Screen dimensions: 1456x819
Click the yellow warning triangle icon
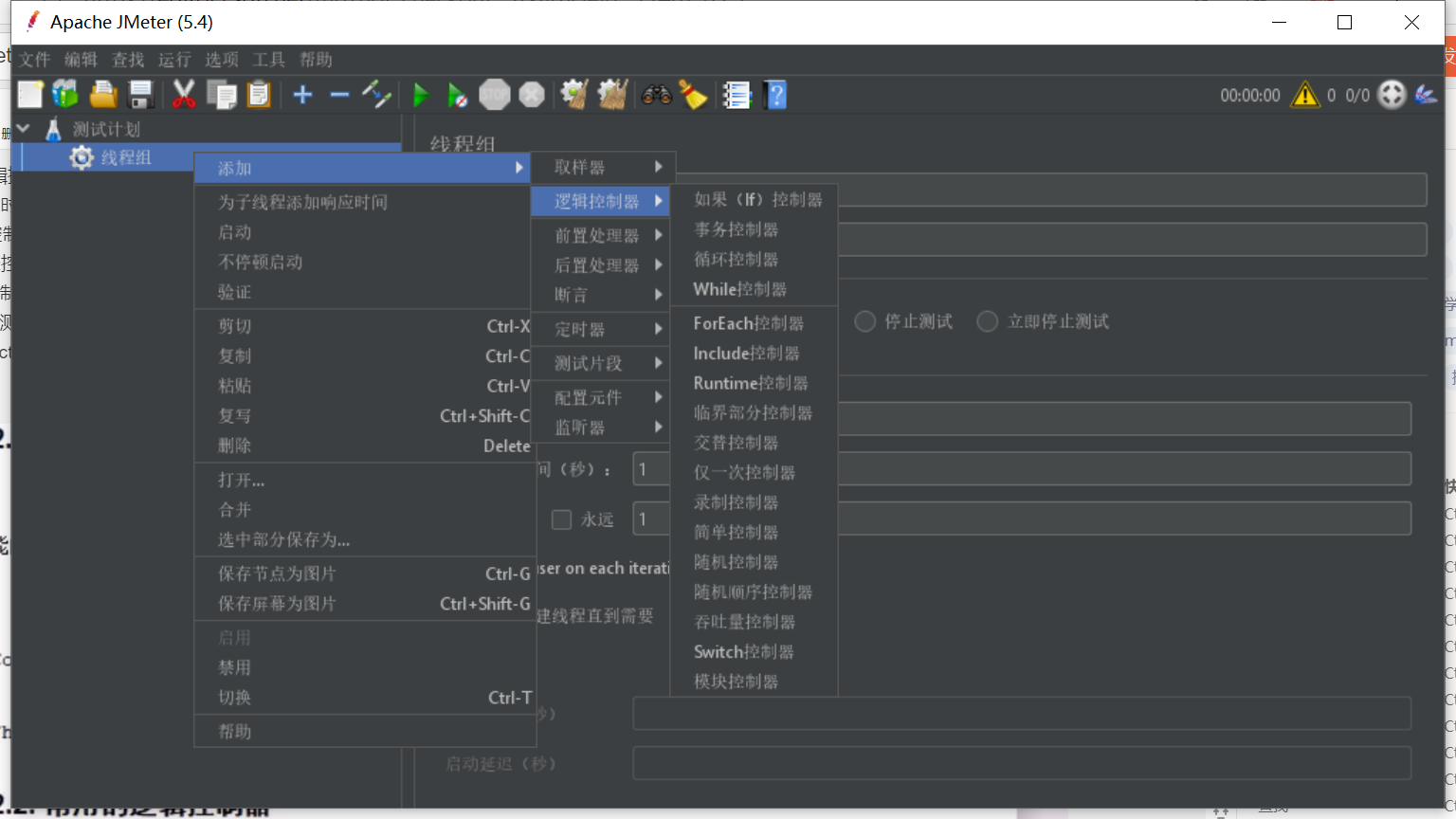pos(1305,95)
